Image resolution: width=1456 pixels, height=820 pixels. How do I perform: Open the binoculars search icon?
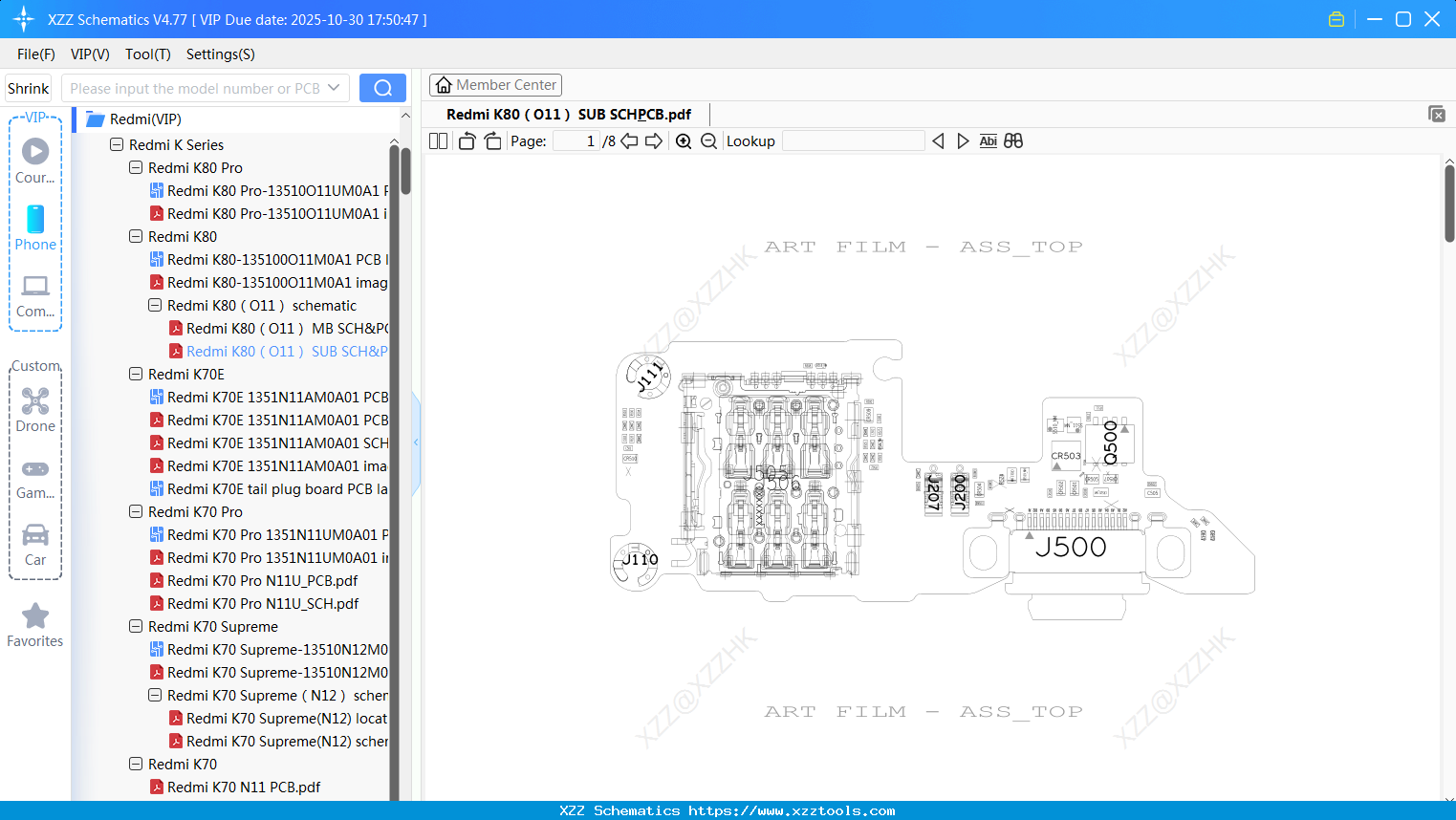(1013, 140)
